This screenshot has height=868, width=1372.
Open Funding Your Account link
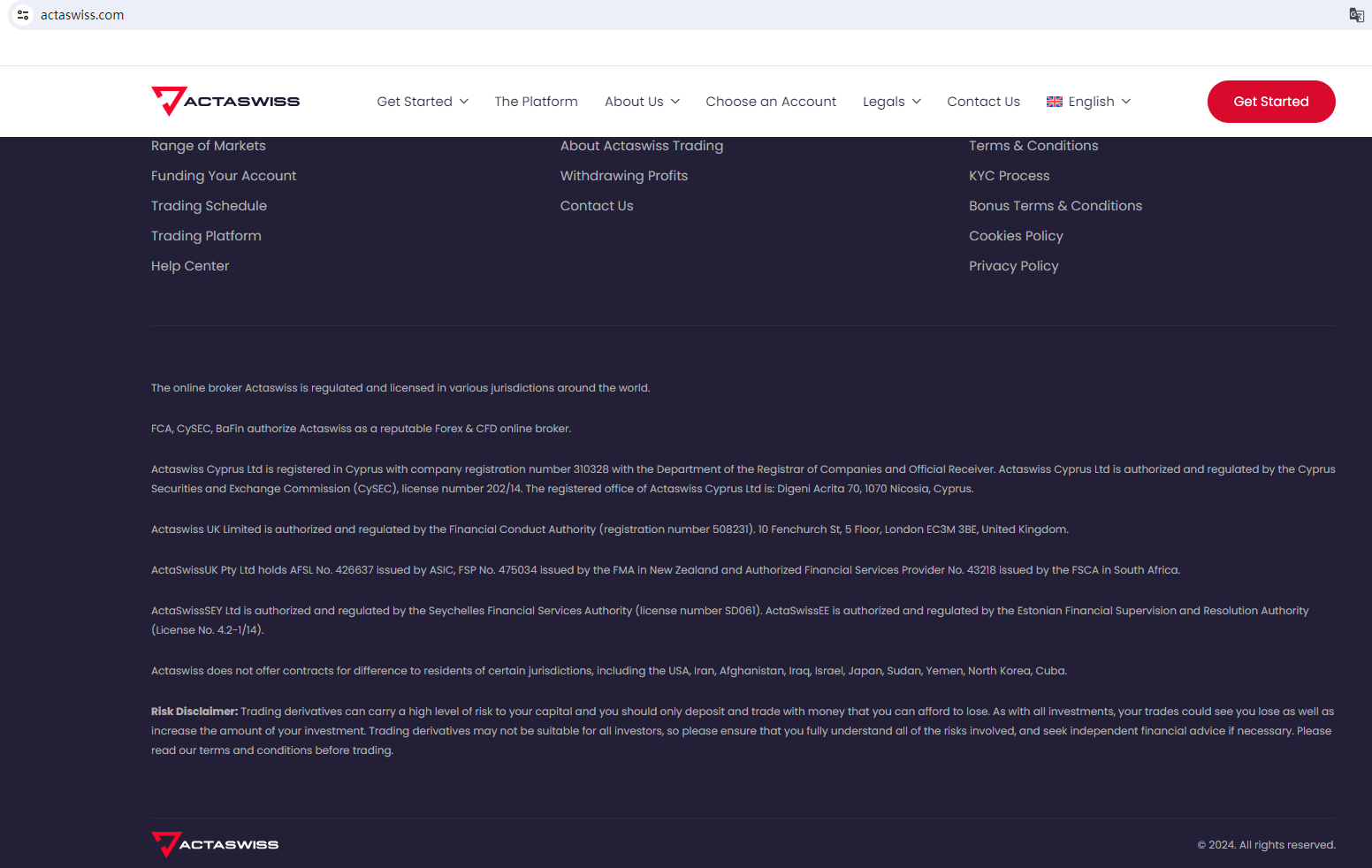[224, 176]
